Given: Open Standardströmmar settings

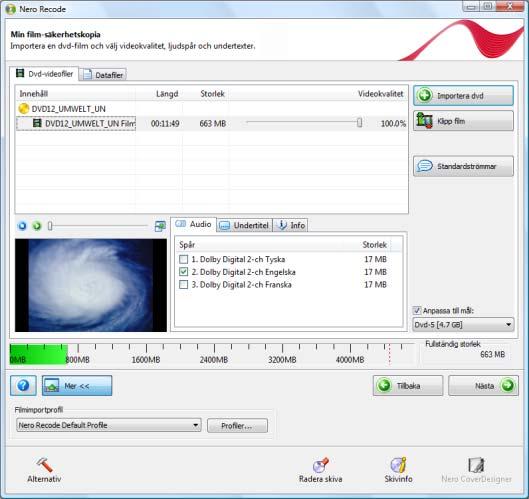Looking at the screenshot, I should point(463,166).
